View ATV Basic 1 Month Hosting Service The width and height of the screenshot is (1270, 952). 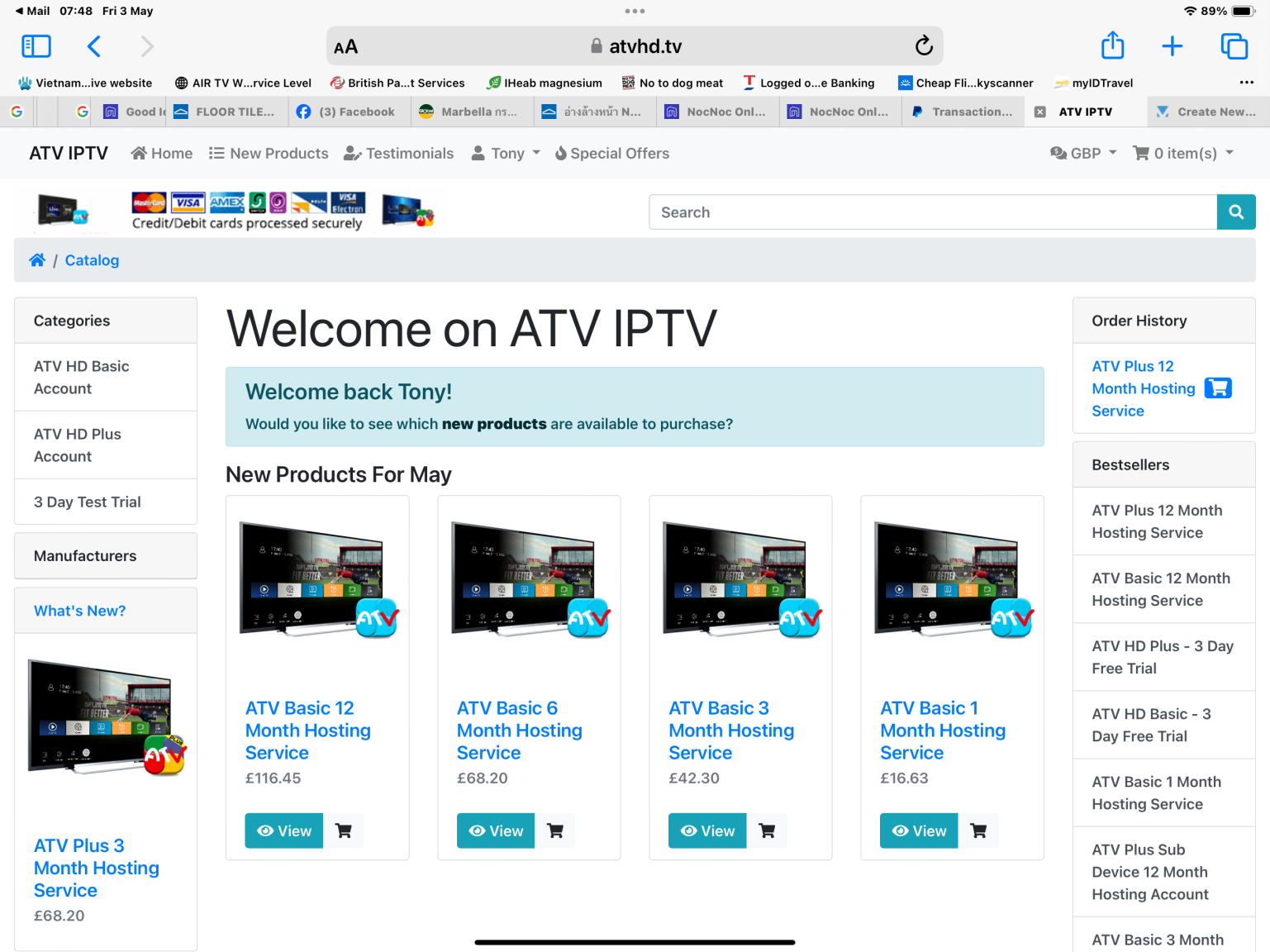[x=919, y=831]
